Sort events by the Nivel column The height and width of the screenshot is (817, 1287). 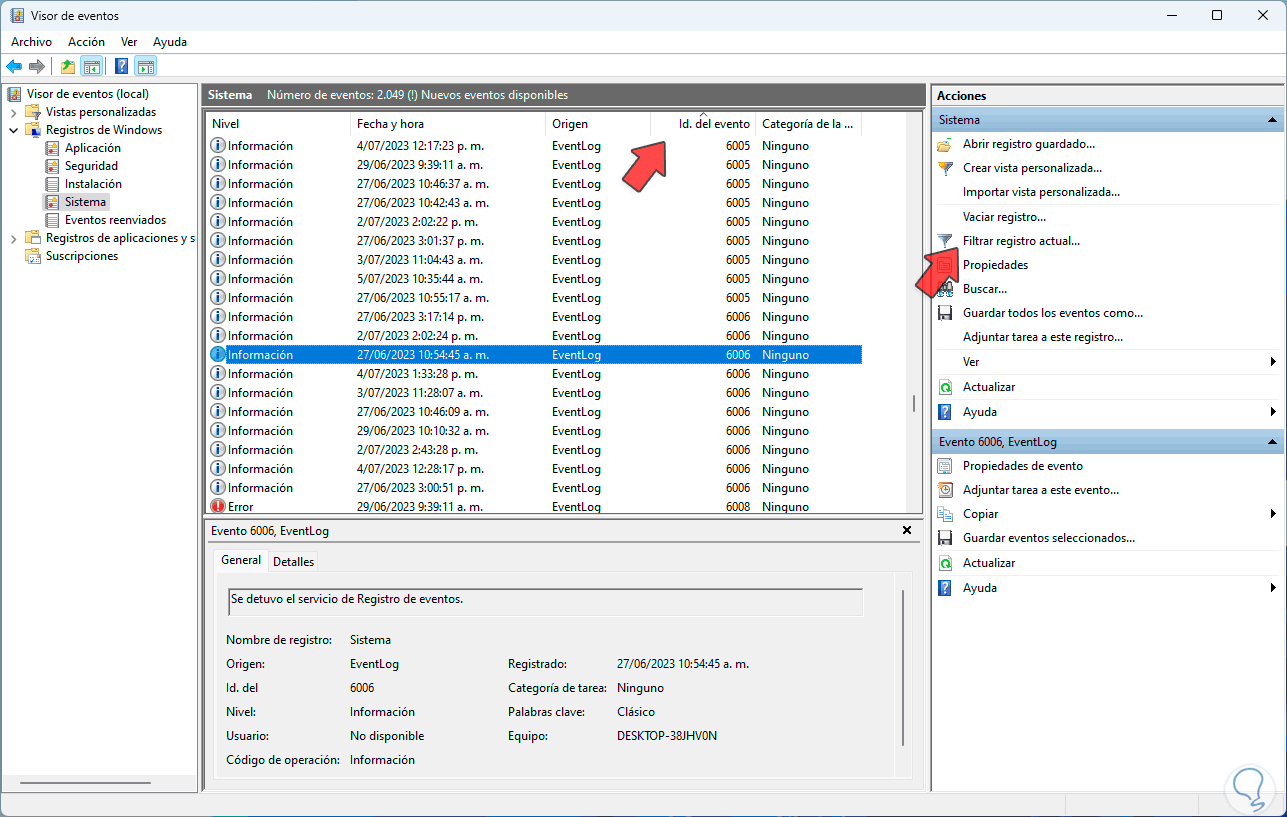click(278, 124)
